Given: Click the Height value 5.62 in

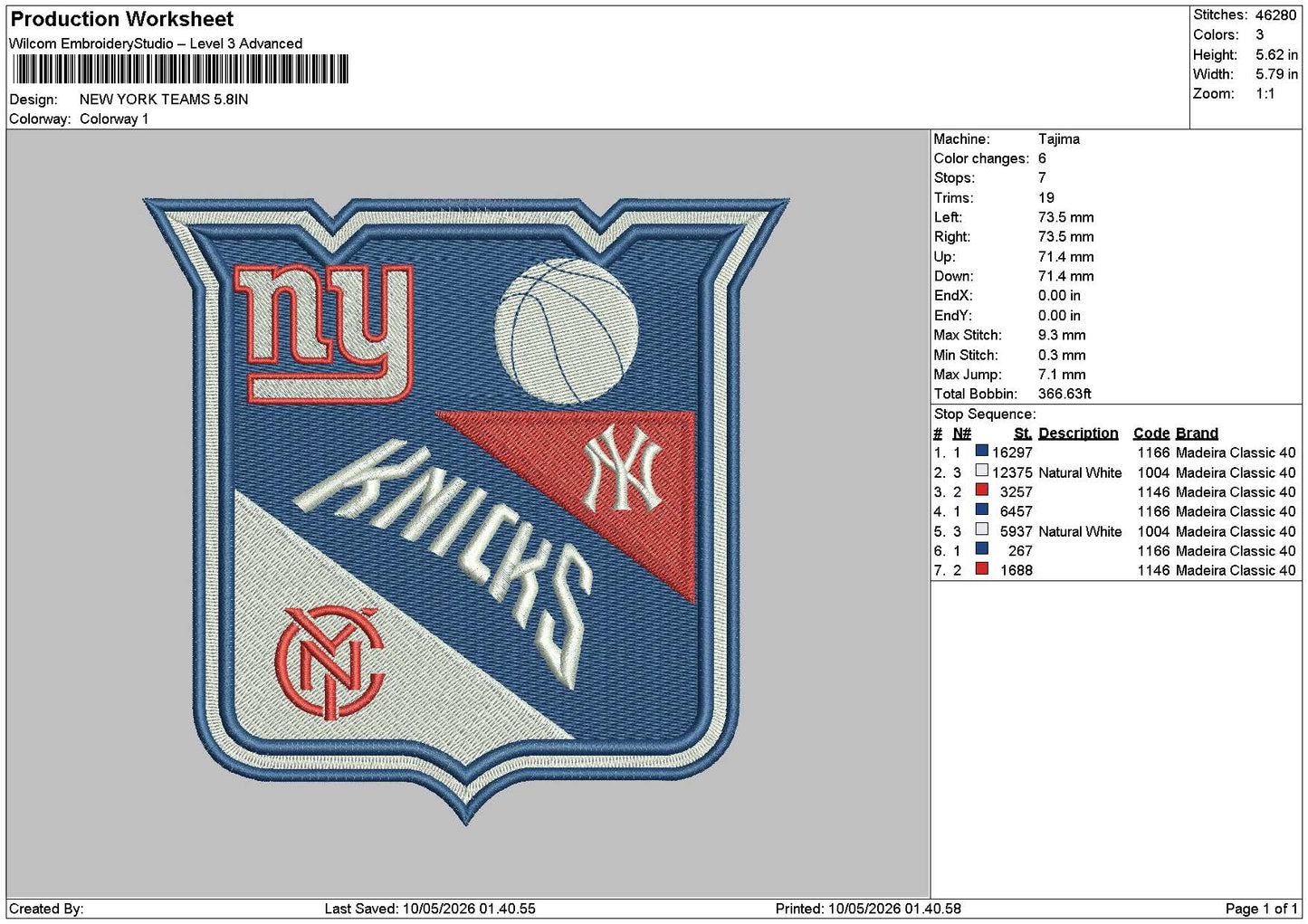Looking at the screenshot, I should point(1276,54).
